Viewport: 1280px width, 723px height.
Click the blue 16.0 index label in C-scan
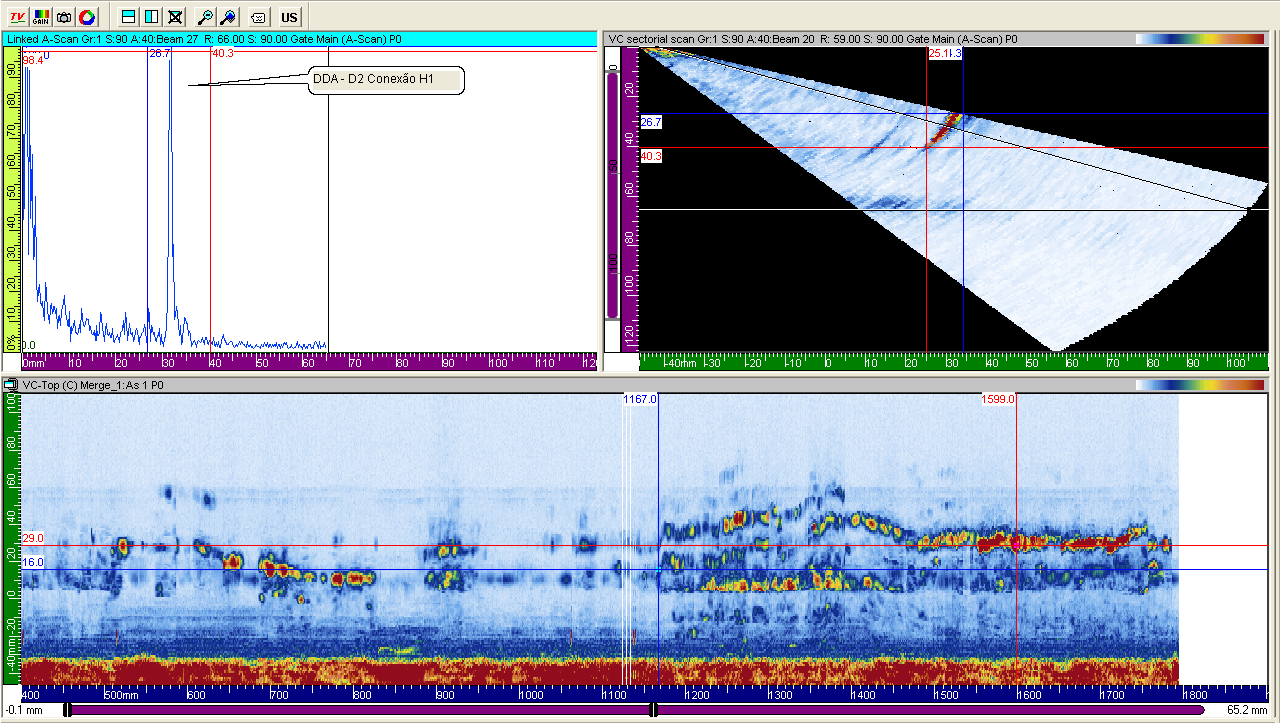pyautogui.click(x=33, y=563)
